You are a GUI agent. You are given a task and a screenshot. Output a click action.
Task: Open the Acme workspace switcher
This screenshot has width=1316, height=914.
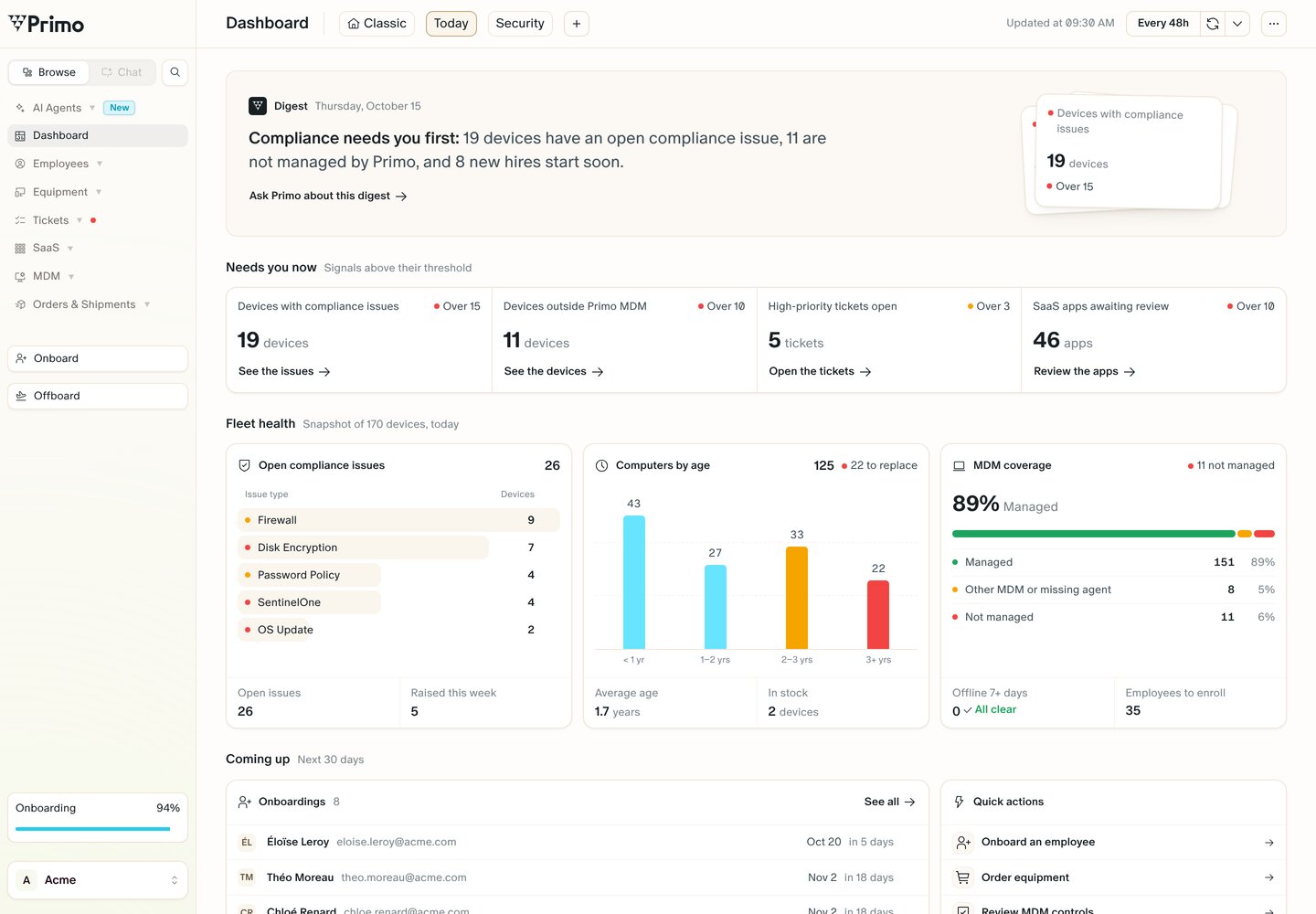[98, 880]
